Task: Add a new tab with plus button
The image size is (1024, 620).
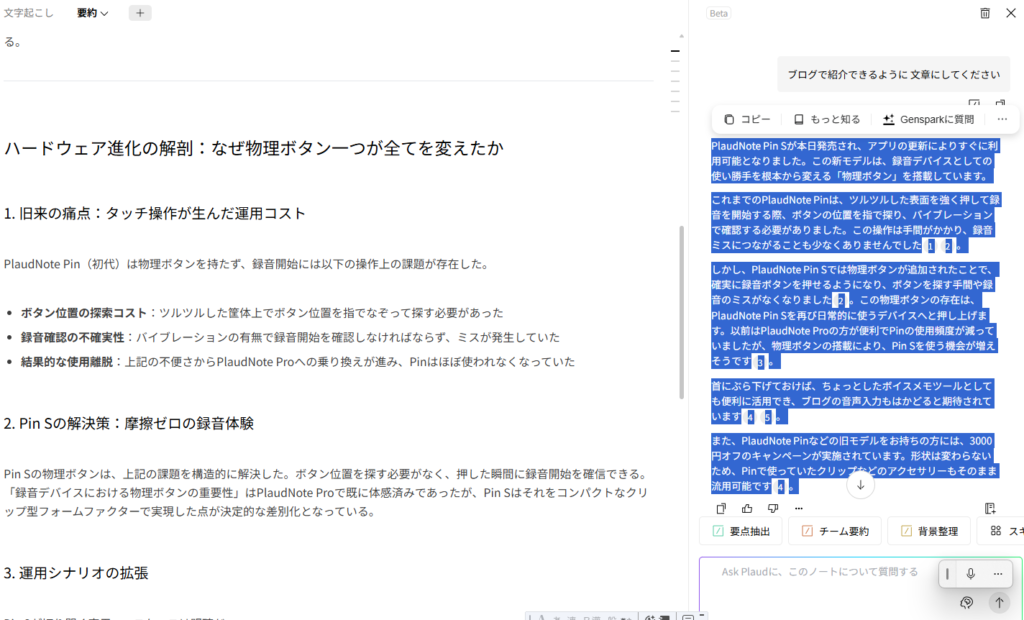Action: click(x=140, y=13)
